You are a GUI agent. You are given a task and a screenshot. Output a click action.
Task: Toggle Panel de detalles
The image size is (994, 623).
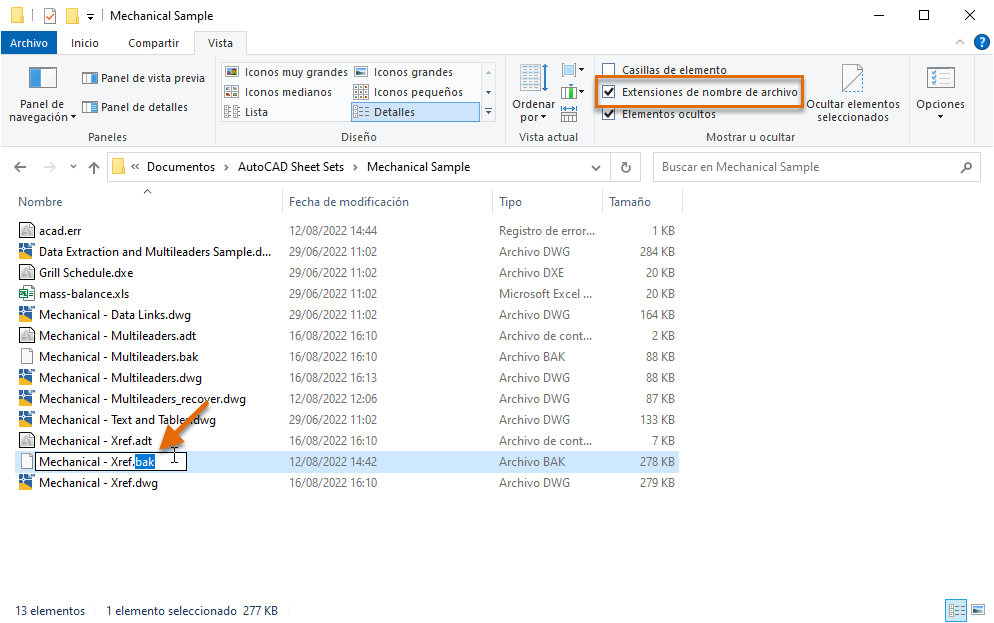click(x=135, y=107)
